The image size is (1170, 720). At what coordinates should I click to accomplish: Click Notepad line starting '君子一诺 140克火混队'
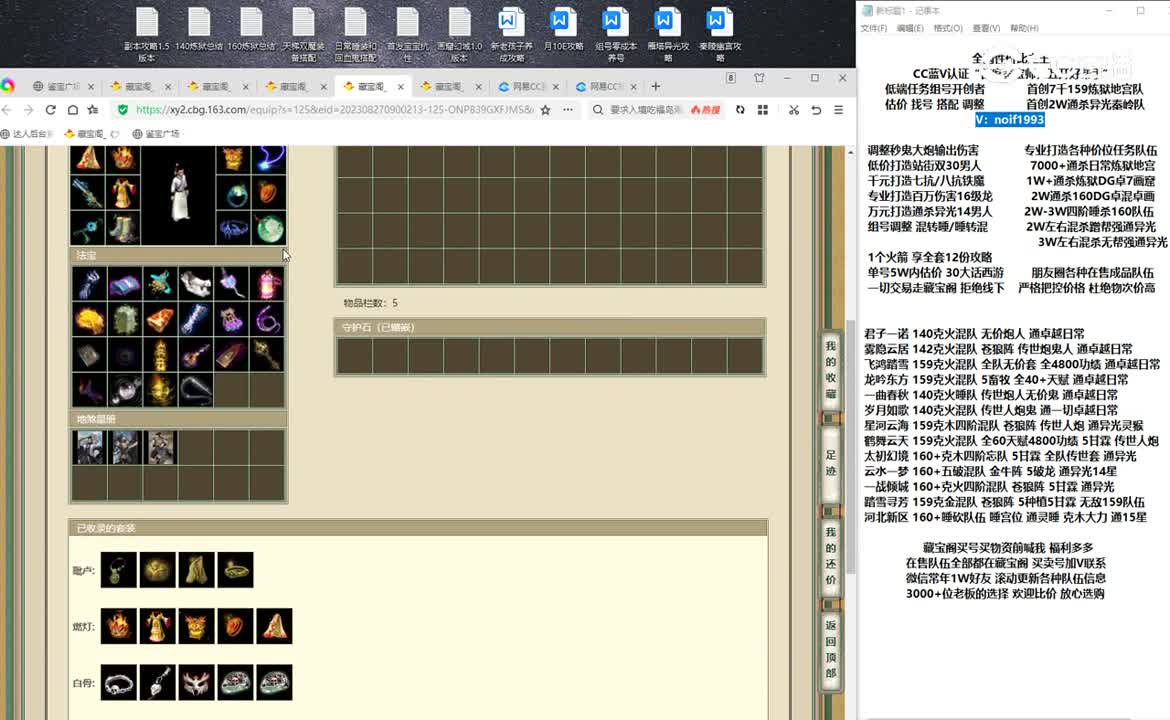[x=975, y=334]
